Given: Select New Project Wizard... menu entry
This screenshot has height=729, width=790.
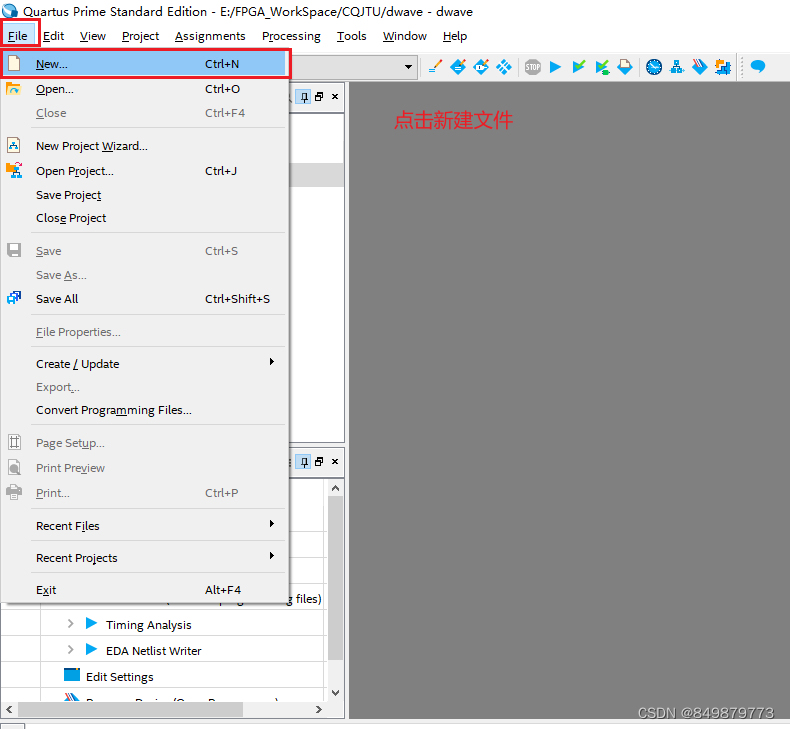Looking at the screenshot, I should point(144,146).
